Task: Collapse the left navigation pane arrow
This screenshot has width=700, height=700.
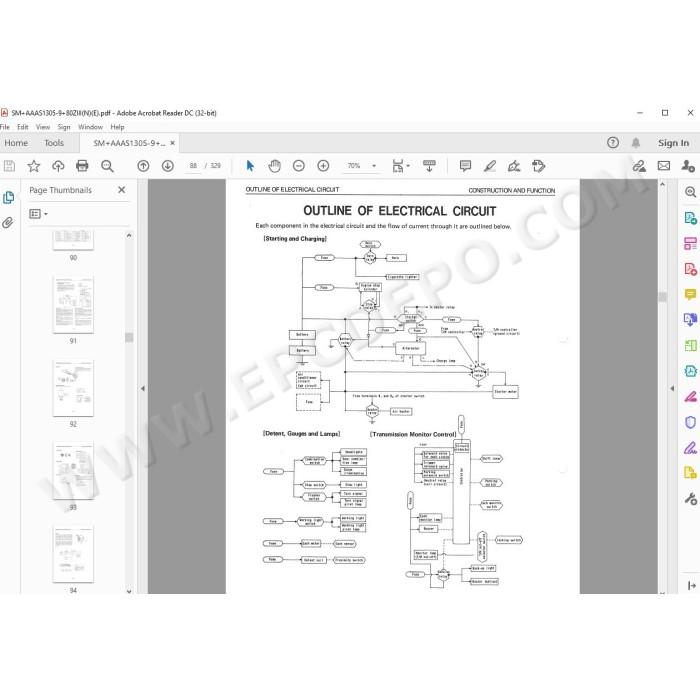Action: pos(143,389)
